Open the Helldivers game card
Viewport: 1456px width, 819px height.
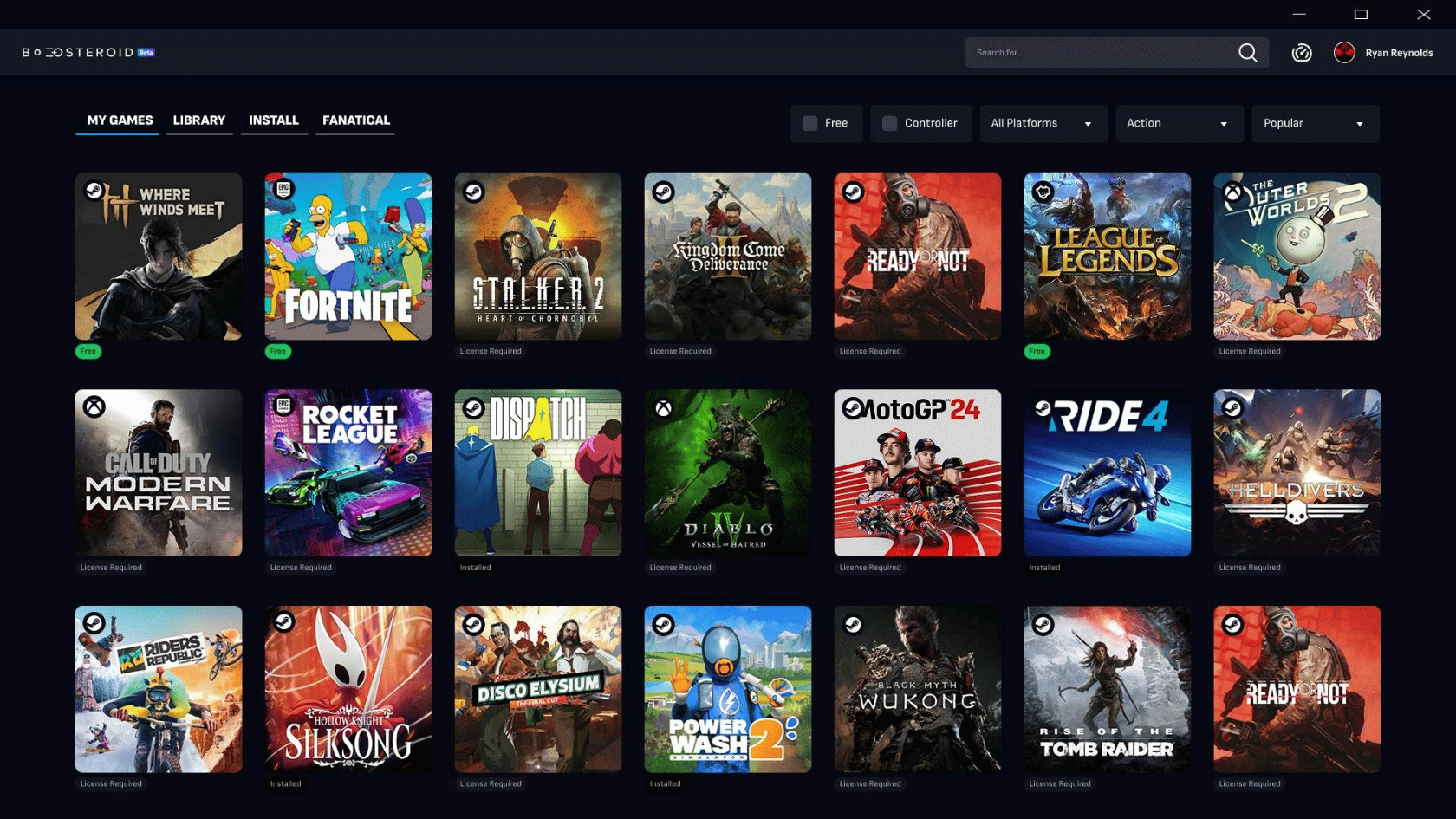click(x=1297, y=472)
